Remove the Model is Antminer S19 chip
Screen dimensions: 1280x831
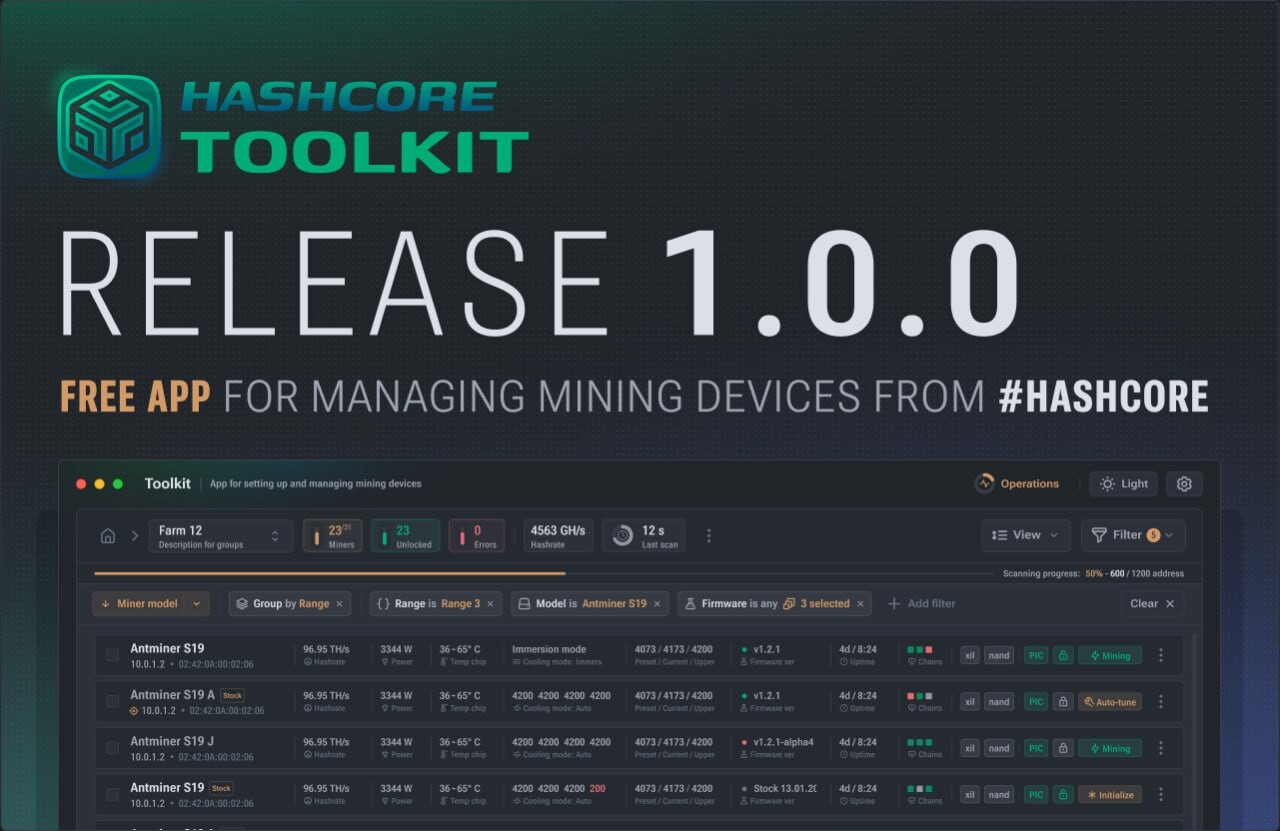pyautogui.click(x=657, y=604)
